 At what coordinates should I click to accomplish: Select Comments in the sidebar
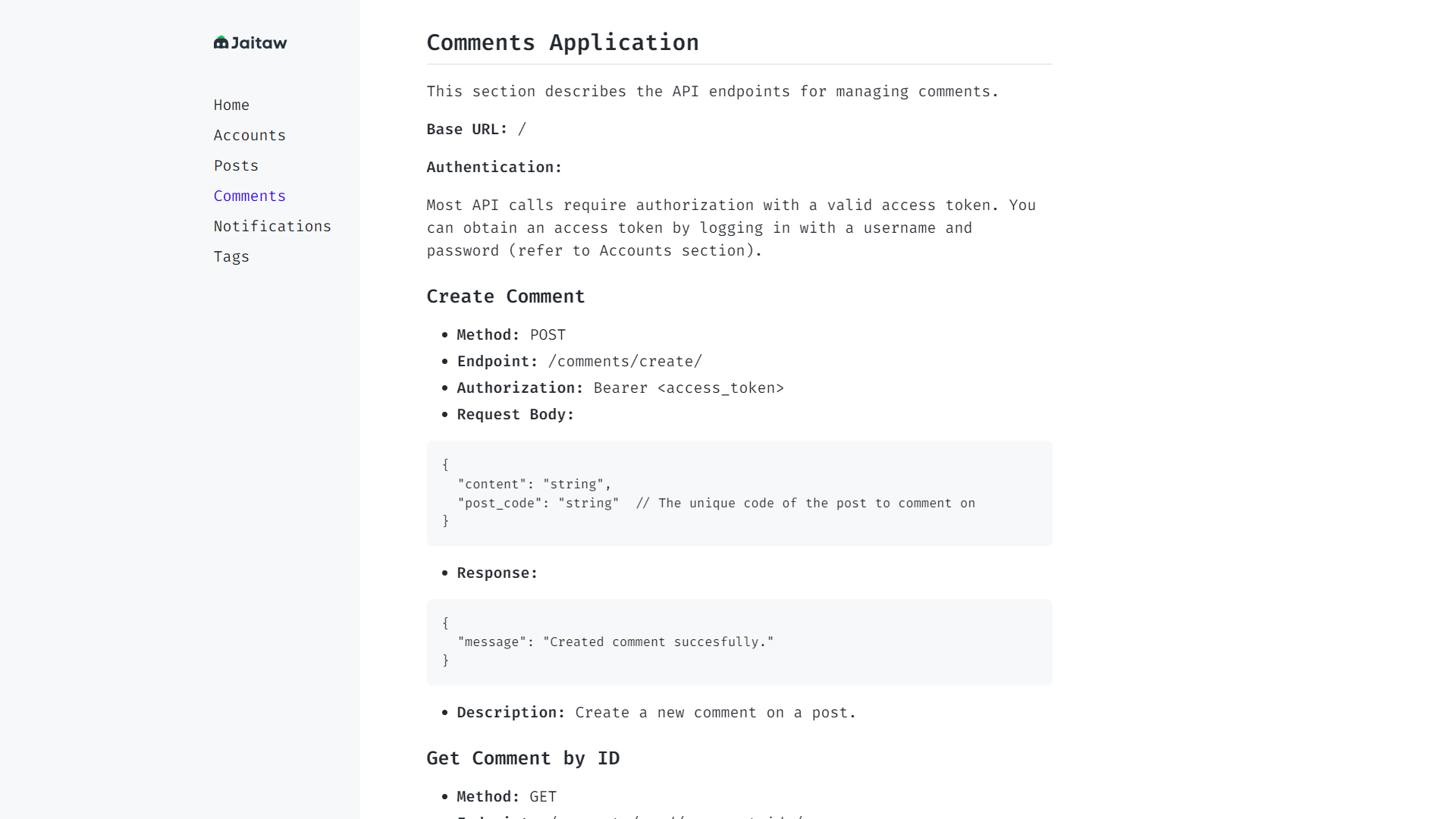click(249, 196)
